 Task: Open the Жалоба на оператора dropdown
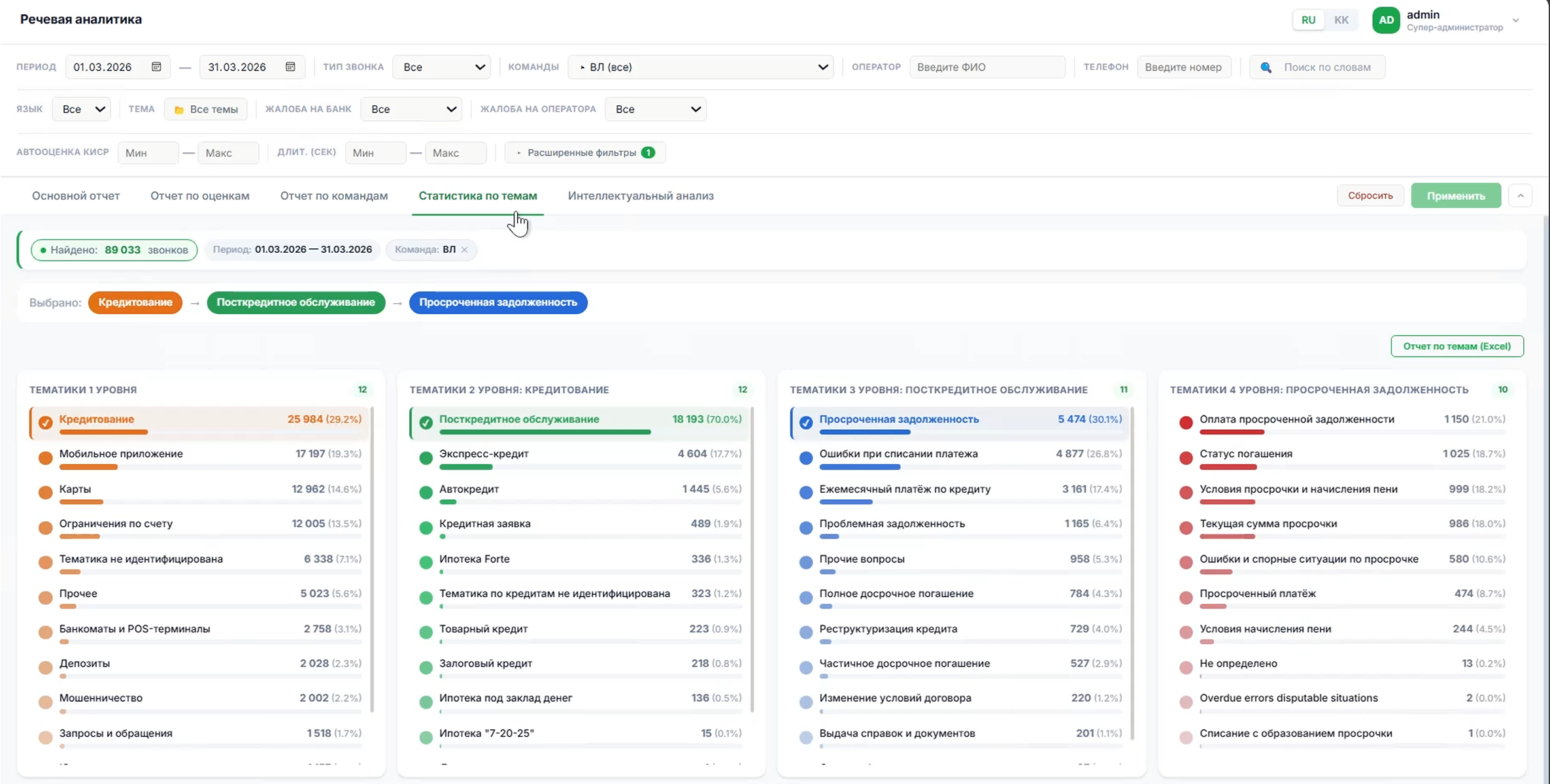point(656,109)
